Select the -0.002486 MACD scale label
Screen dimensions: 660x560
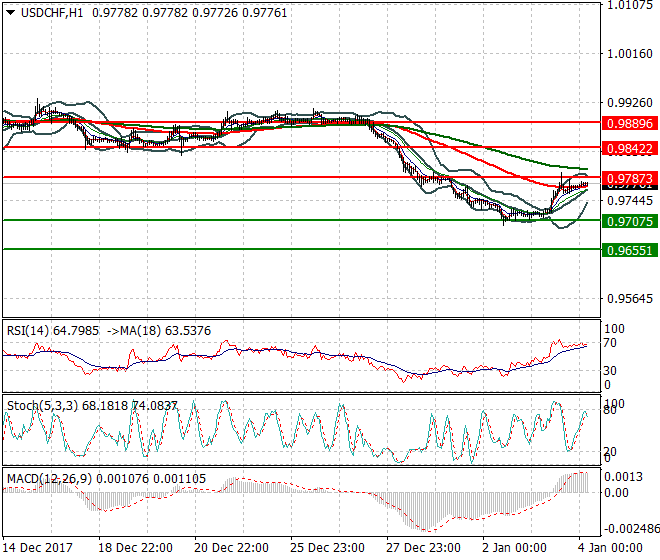pos(631,528)
